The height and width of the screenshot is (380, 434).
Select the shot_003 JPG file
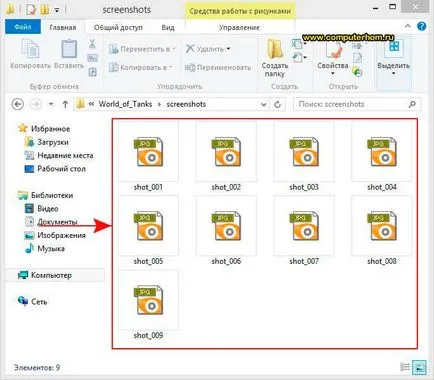[x=304, y=157]
